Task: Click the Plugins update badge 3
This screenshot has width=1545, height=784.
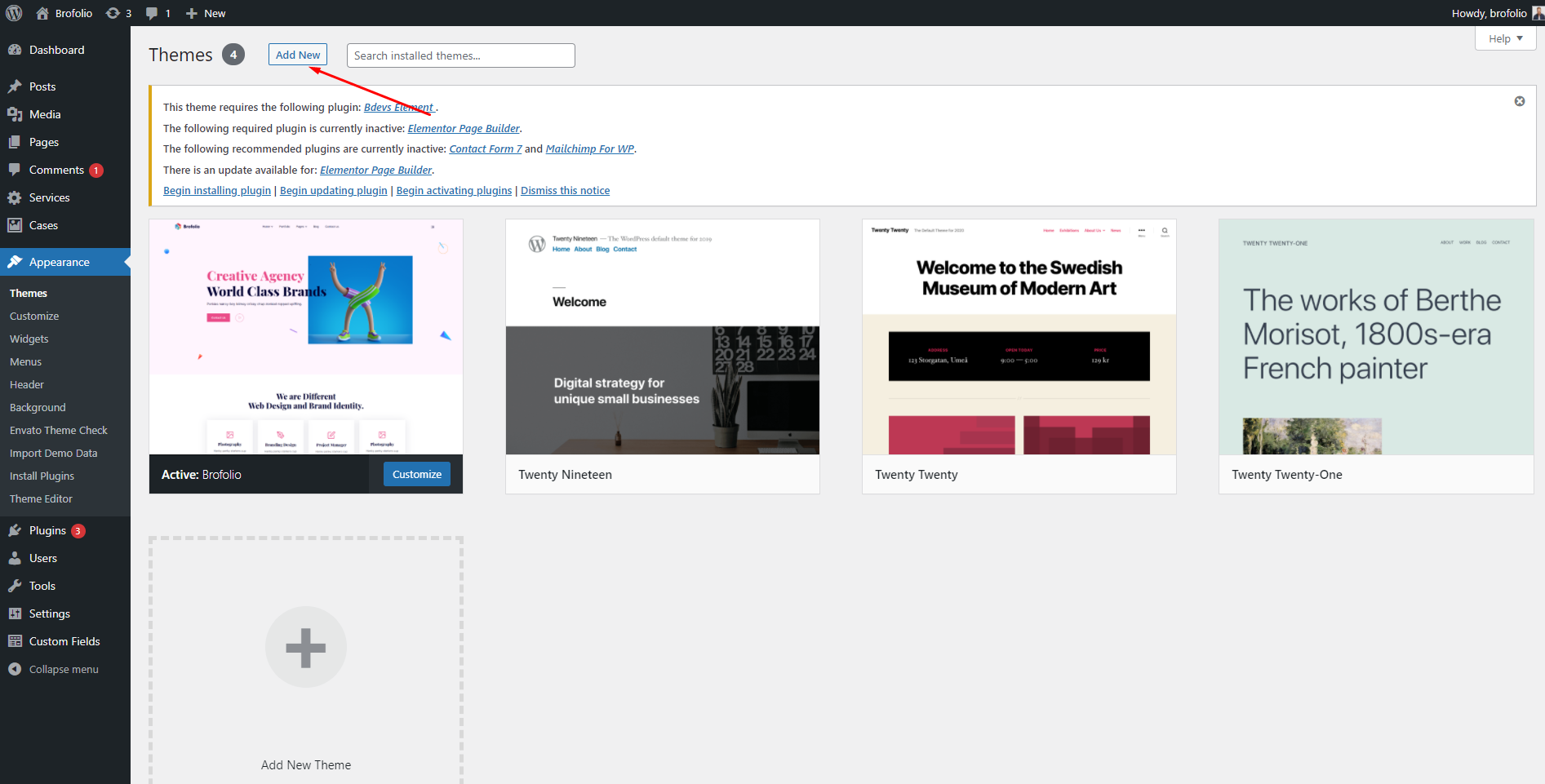Action: pyautogui.click(x=78, y=531)
